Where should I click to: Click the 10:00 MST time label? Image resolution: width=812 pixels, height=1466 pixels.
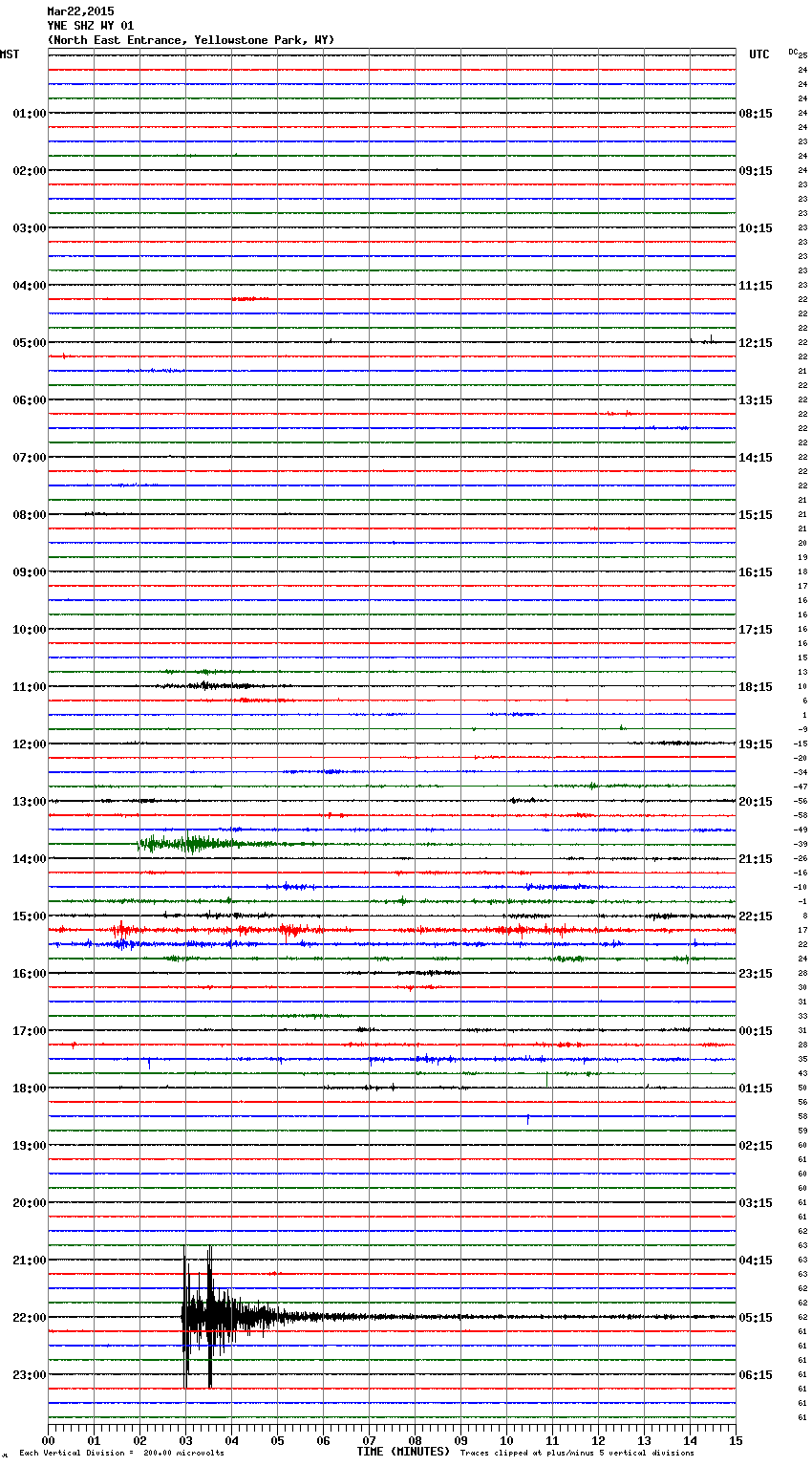point(30,630)
